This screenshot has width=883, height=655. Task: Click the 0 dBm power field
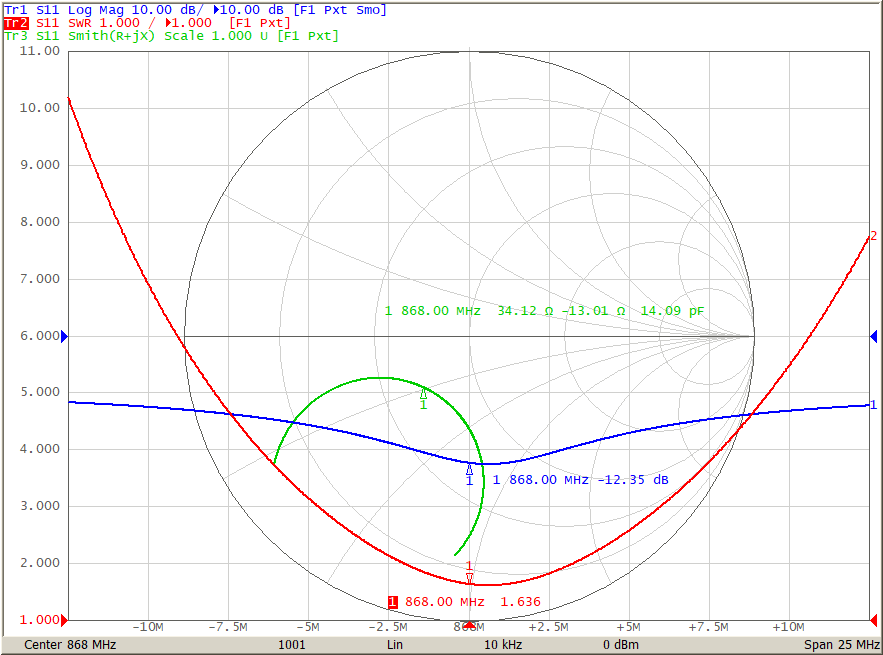tap(621, 645)
